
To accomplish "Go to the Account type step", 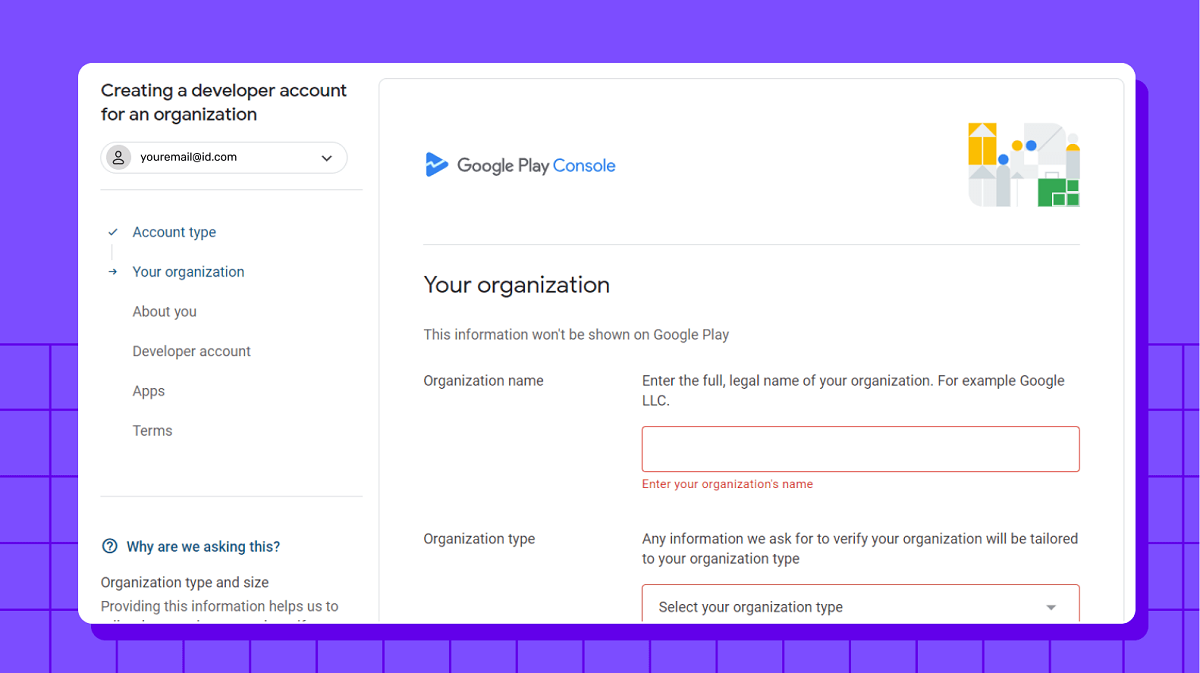I will click(x=174, y=232).
